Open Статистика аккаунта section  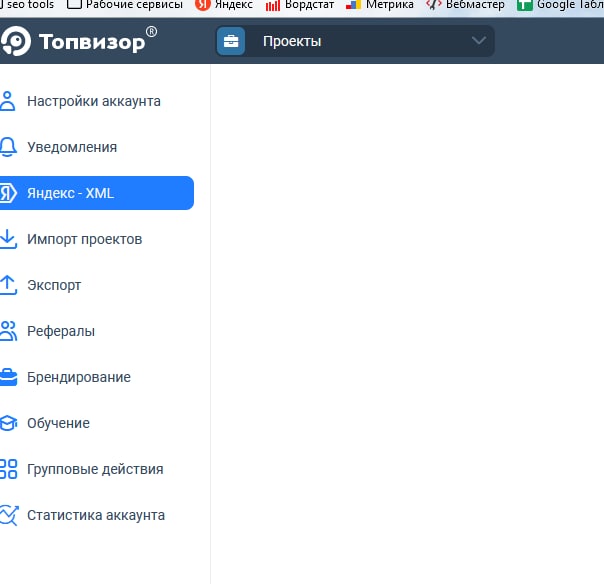pos(97,515)
